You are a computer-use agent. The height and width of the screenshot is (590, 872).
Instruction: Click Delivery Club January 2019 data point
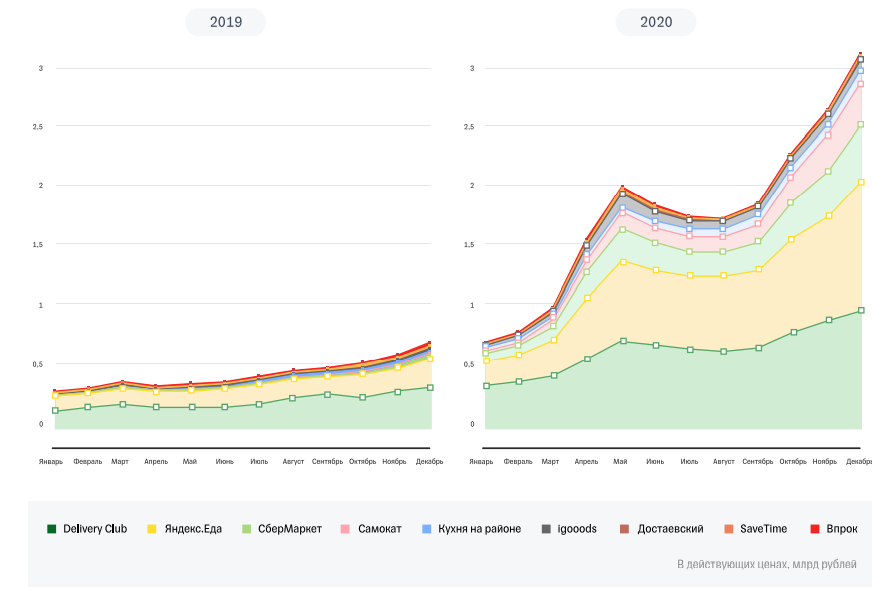point(55,411)
